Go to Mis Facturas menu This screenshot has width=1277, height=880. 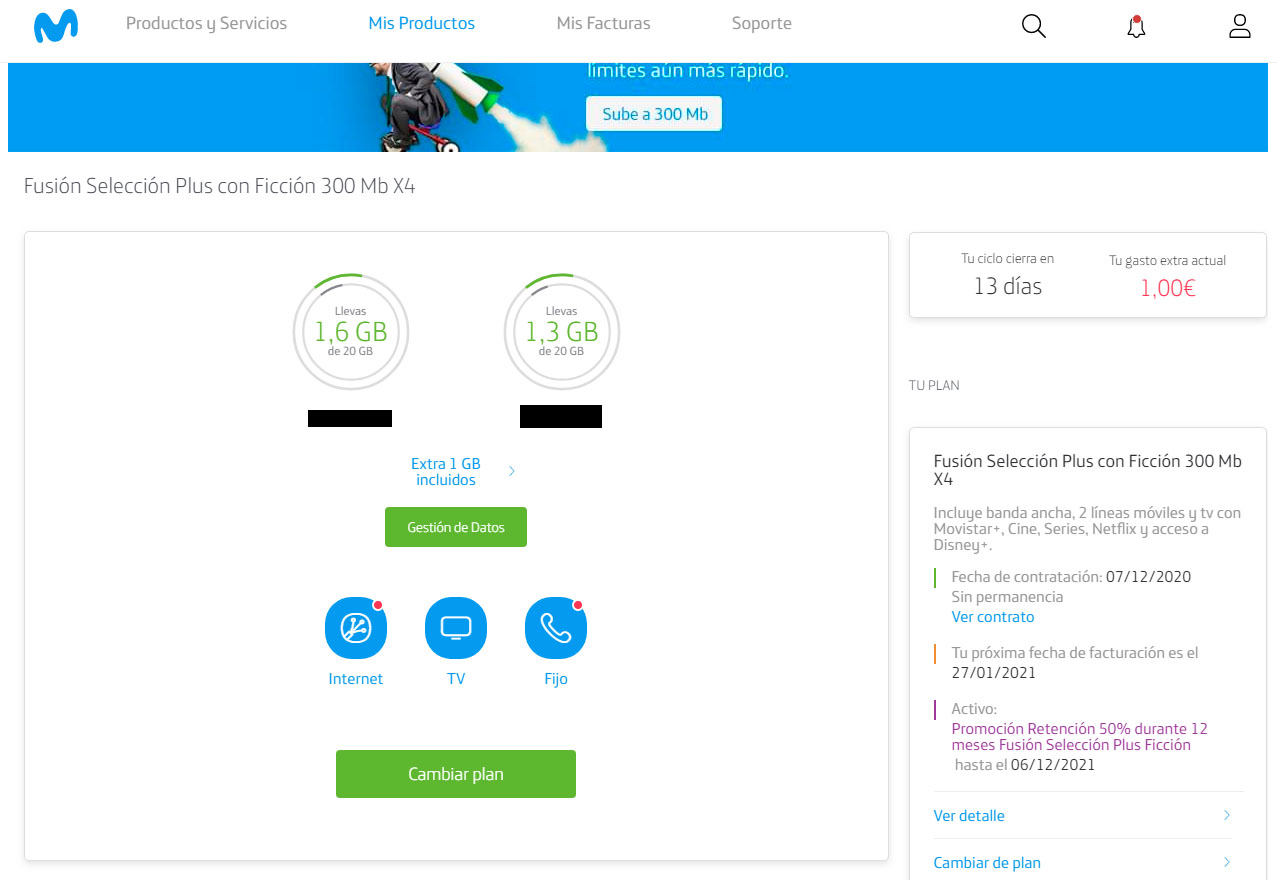(603, 23)
